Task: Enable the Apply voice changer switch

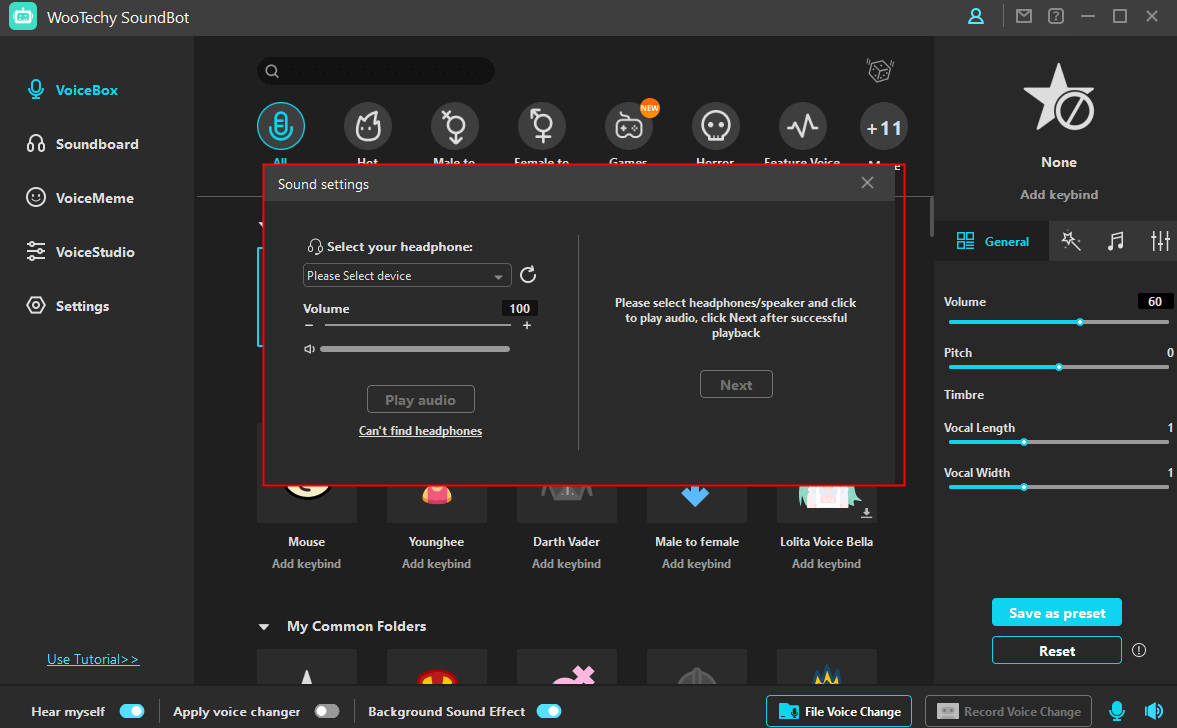Action: pyautogui.click(x=327, y=711)
